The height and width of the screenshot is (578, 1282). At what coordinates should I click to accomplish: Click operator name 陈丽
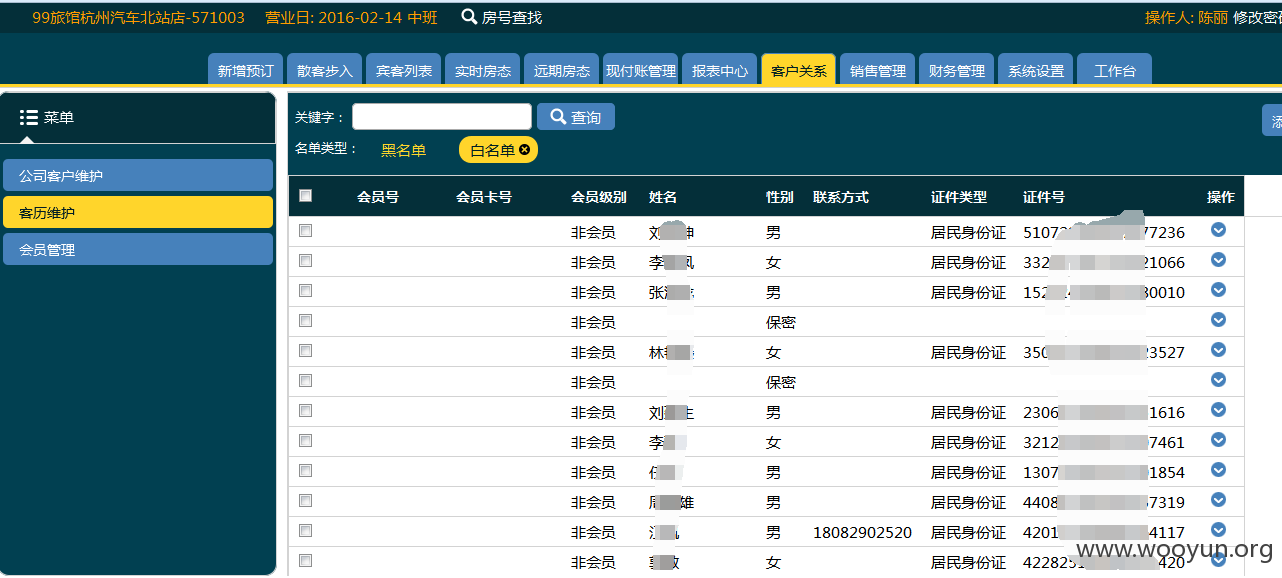pyautogui.click(x=1213, y=17)
